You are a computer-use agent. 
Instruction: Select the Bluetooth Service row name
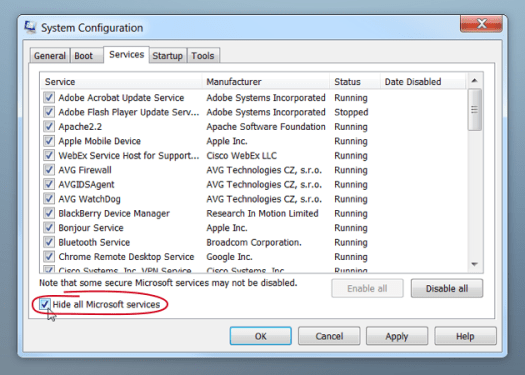[94, 242]
